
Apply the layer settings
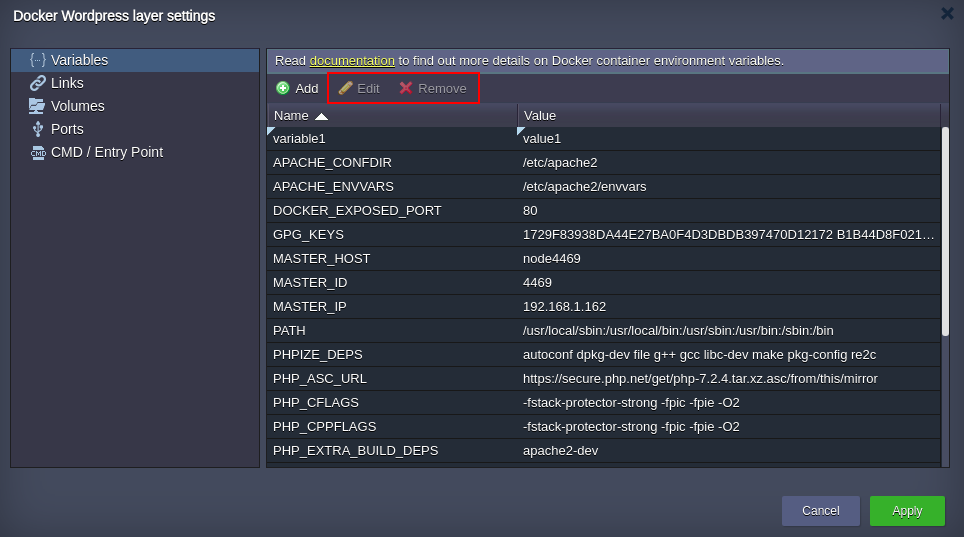click(x=907, y=511)
